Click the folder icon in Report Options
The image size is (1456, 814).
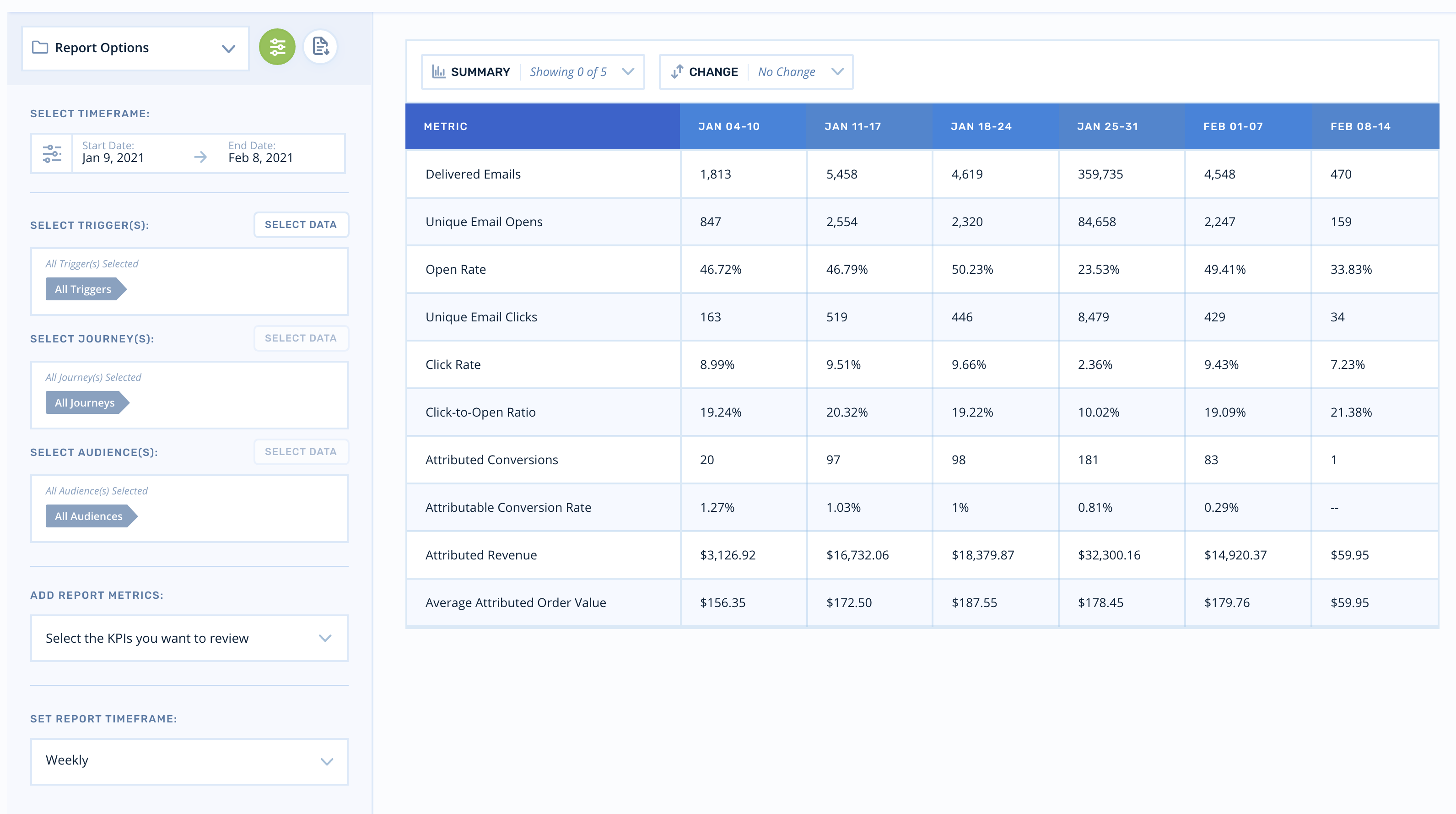click(40, 48)
